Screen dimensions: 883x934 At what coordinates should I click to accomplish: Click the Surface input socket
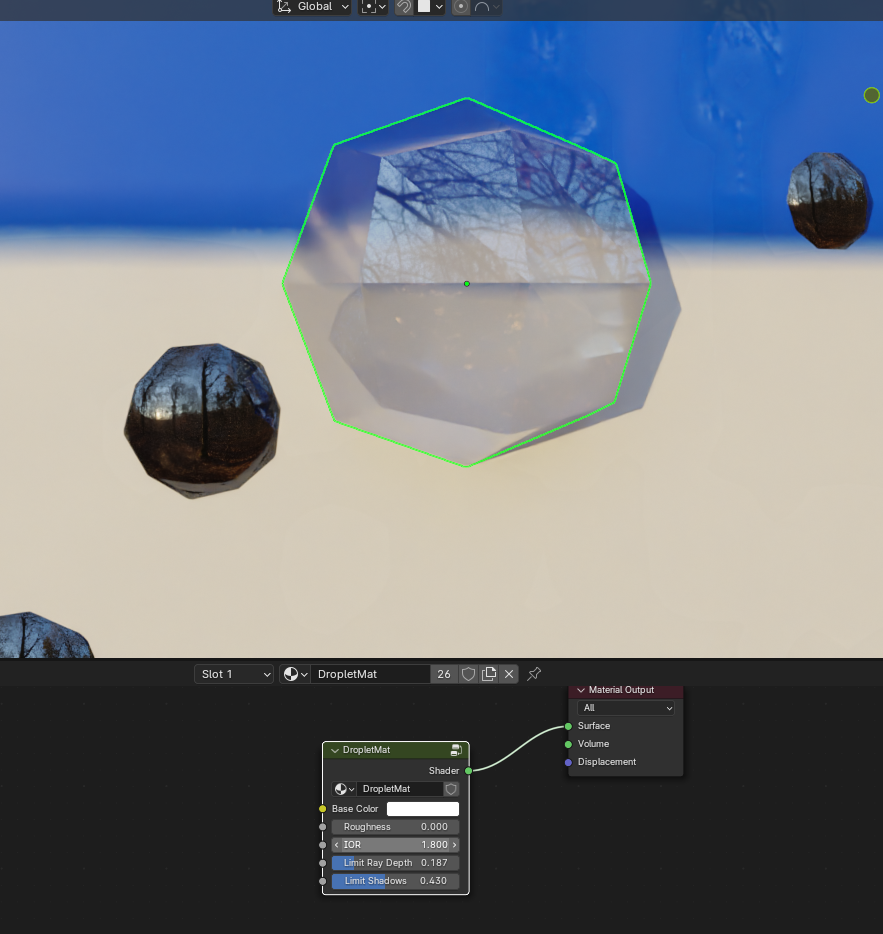click(x=568, y=726)
